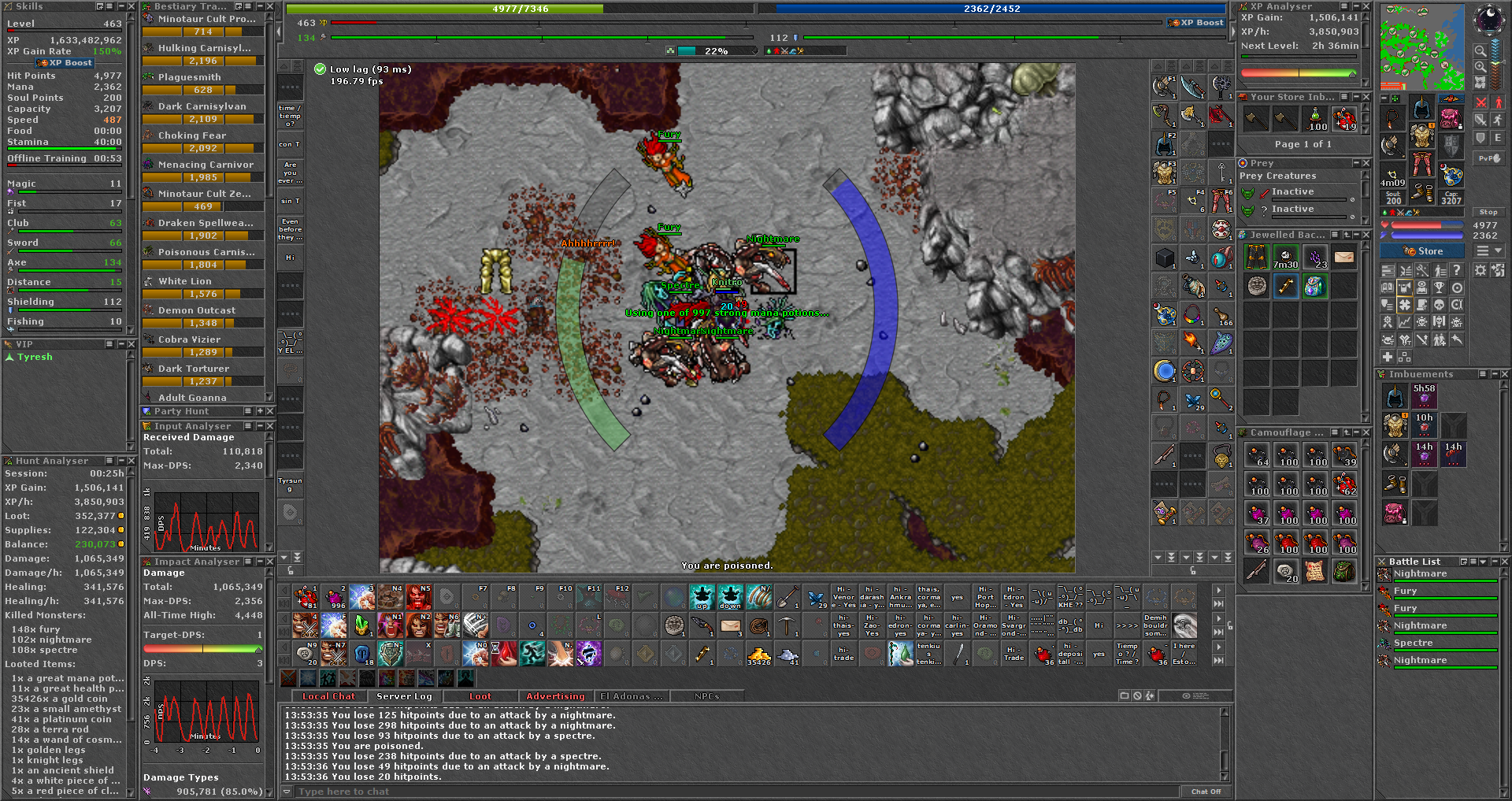Viewport: 1512px width, 801px height.
Task: Expand the Hunt Analyser options menu
Action: tap(110, 461)
